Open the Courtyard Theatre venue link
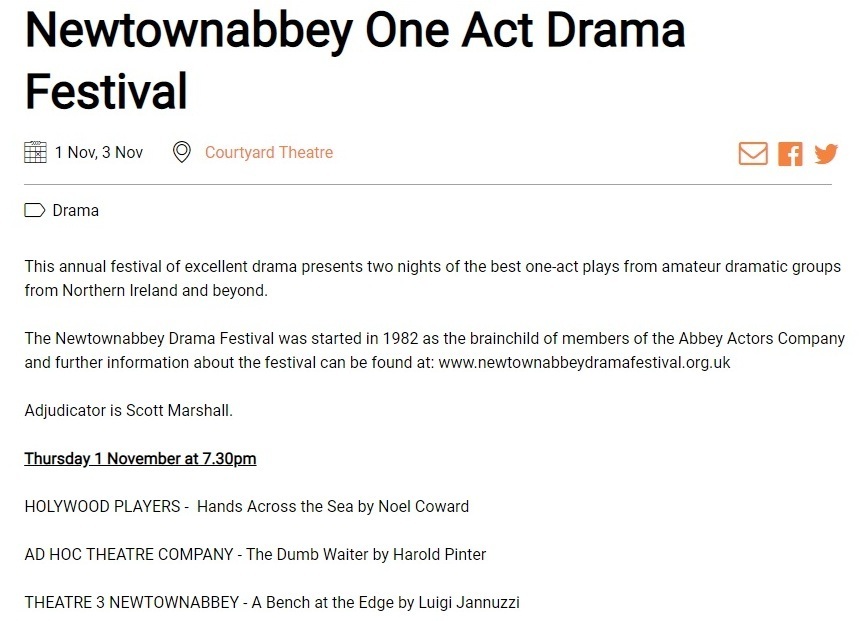859x621 pixels. (269, 152)
